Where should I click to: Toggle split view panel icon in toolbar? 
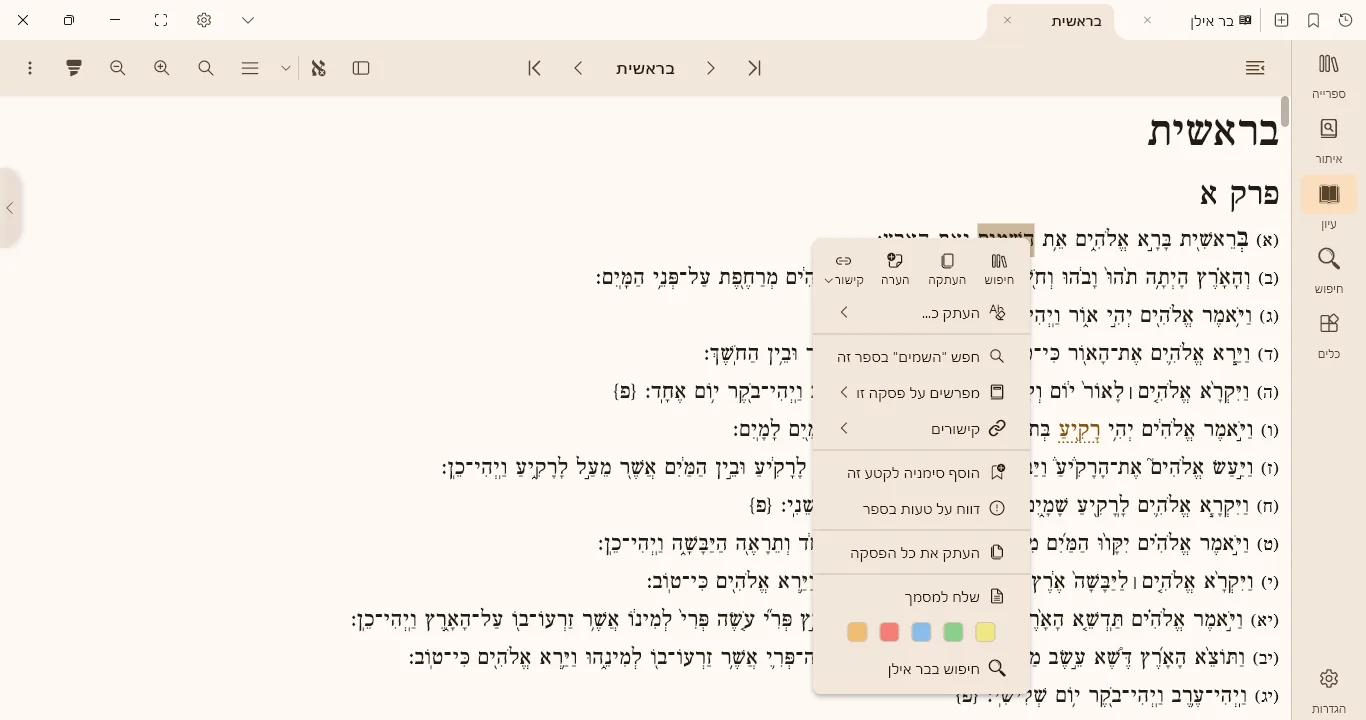pyautogui.click(x=362, y=68)
